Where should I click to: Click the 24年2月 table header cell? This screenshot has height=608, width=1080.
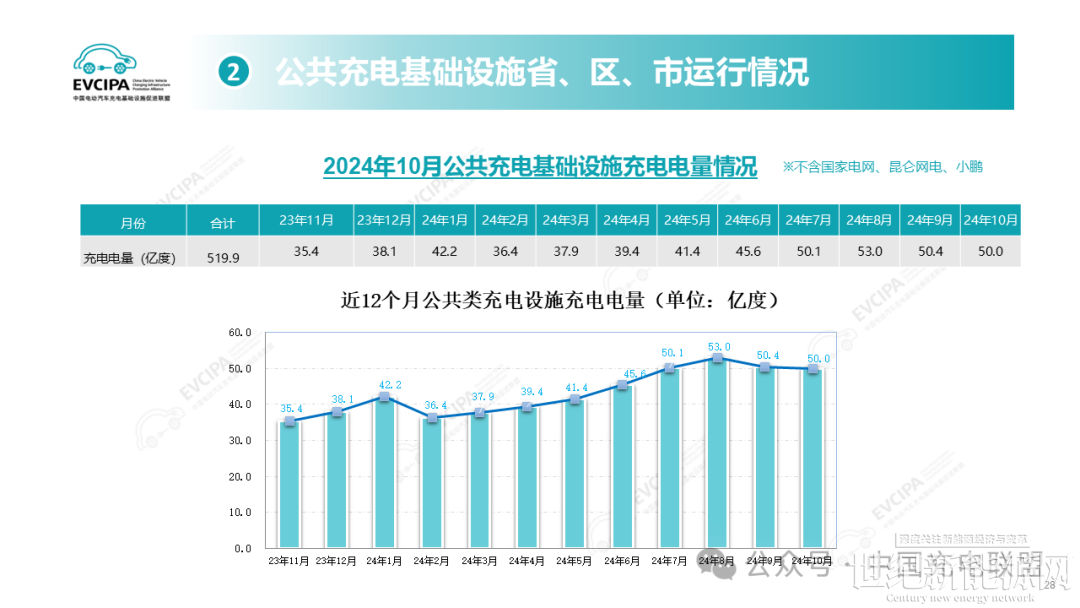tap(506, 220)
